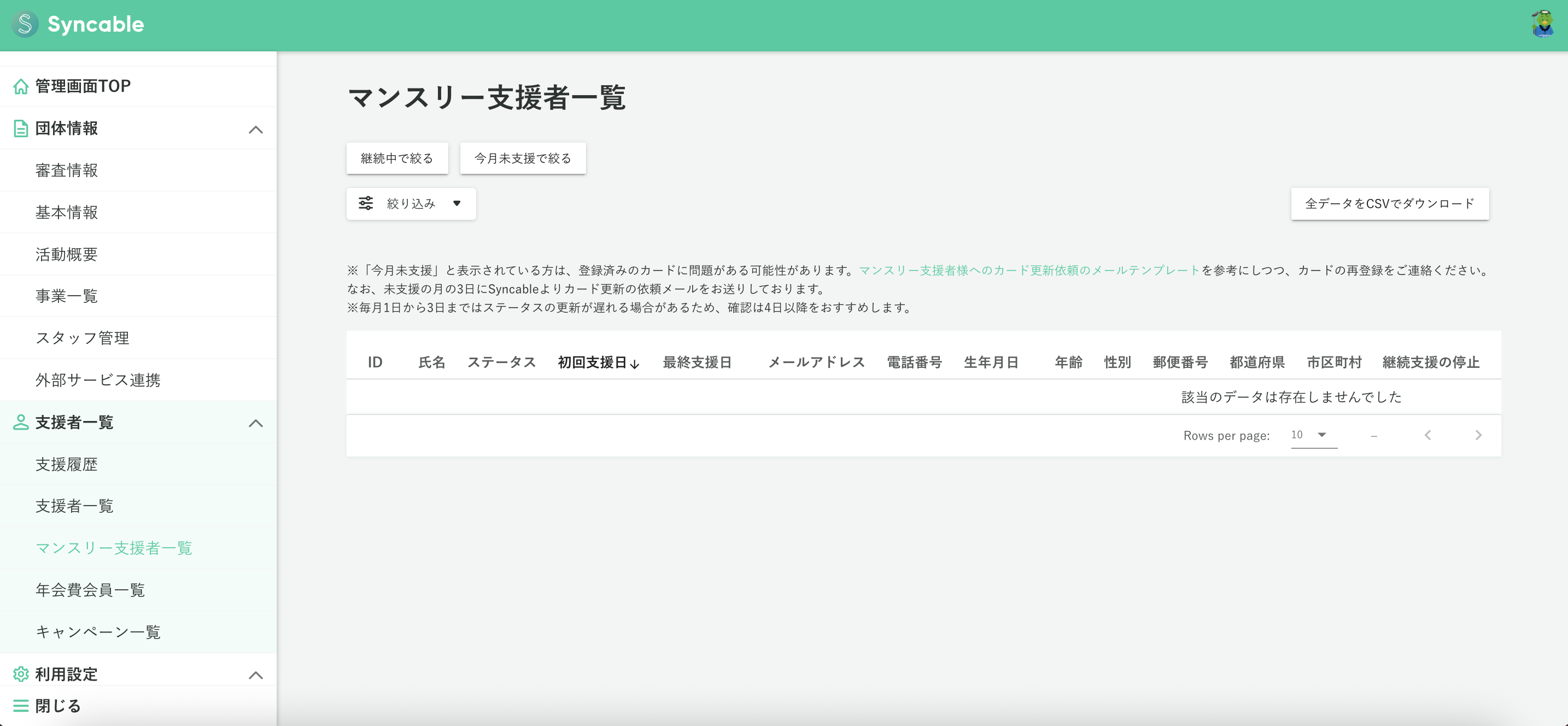Click the 利用設定 gear icon
1568x726 pixels.
pos(21,674)
